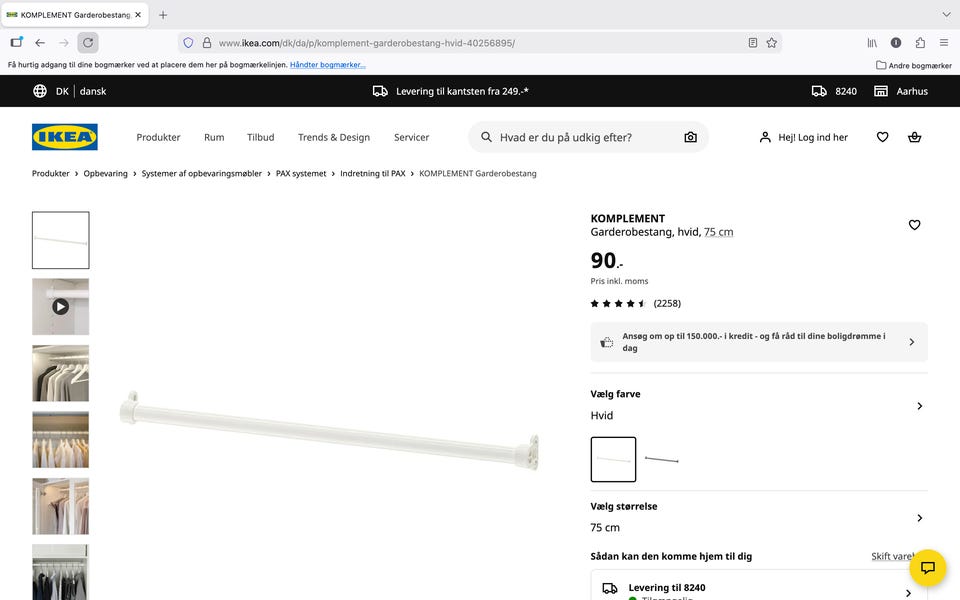Click the tracking protection shield icon

189,43
